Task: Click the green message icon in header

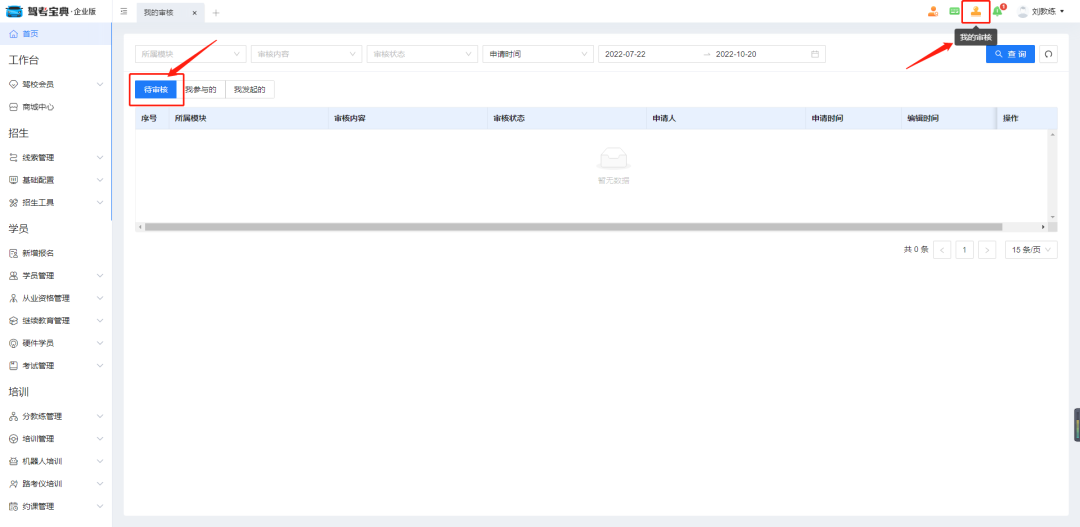Action: click(954, 12)
